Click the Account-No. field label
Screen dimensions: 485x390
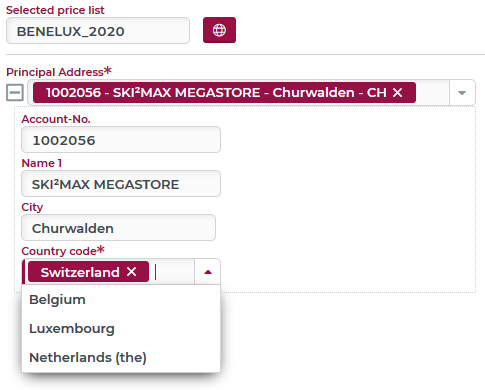click(56, 119)
